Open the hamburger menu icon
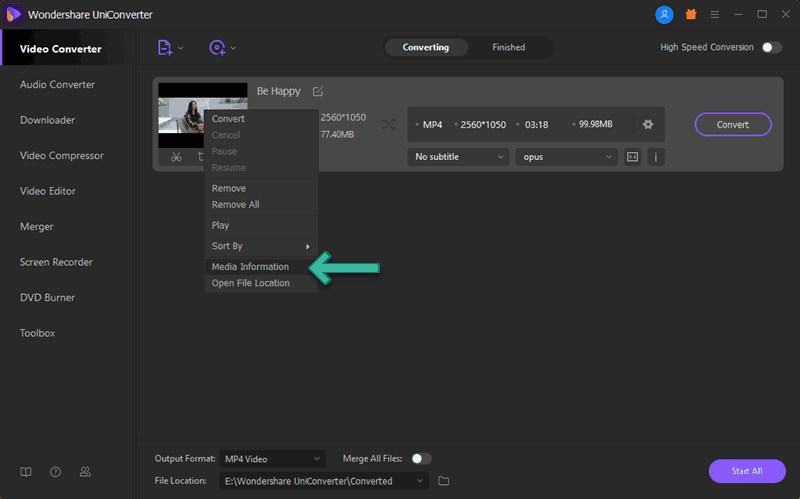The width and height of the screenshot is (800, 499). [x=715, y=15]
